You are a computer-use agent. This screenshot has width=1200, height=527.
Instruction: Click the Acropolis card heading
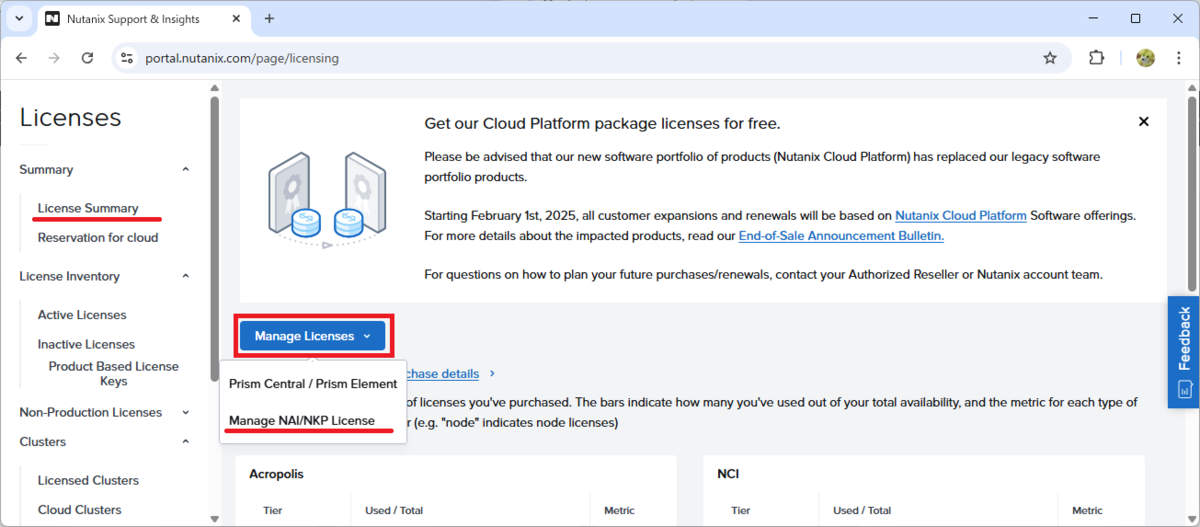tap(276, 474)
